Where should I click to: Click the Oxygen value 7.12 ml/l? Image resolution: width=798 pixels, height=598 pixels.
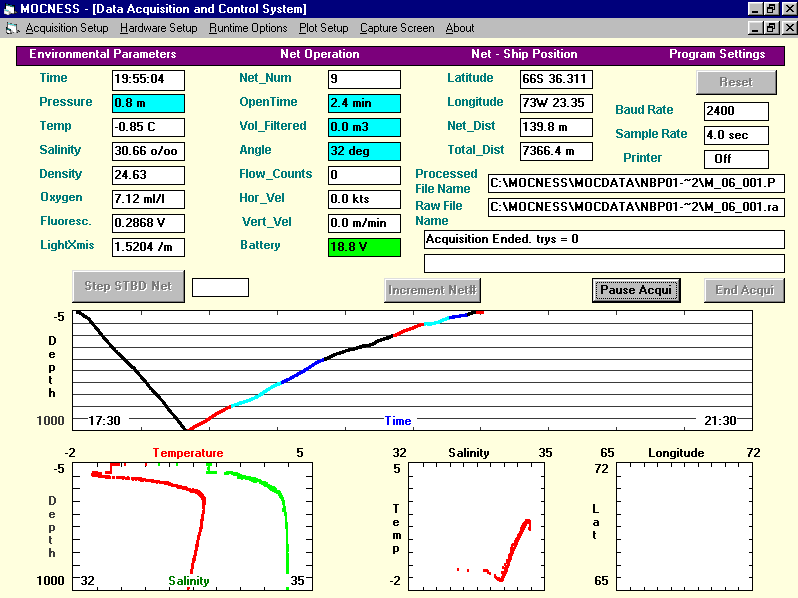tap(148, 199)
